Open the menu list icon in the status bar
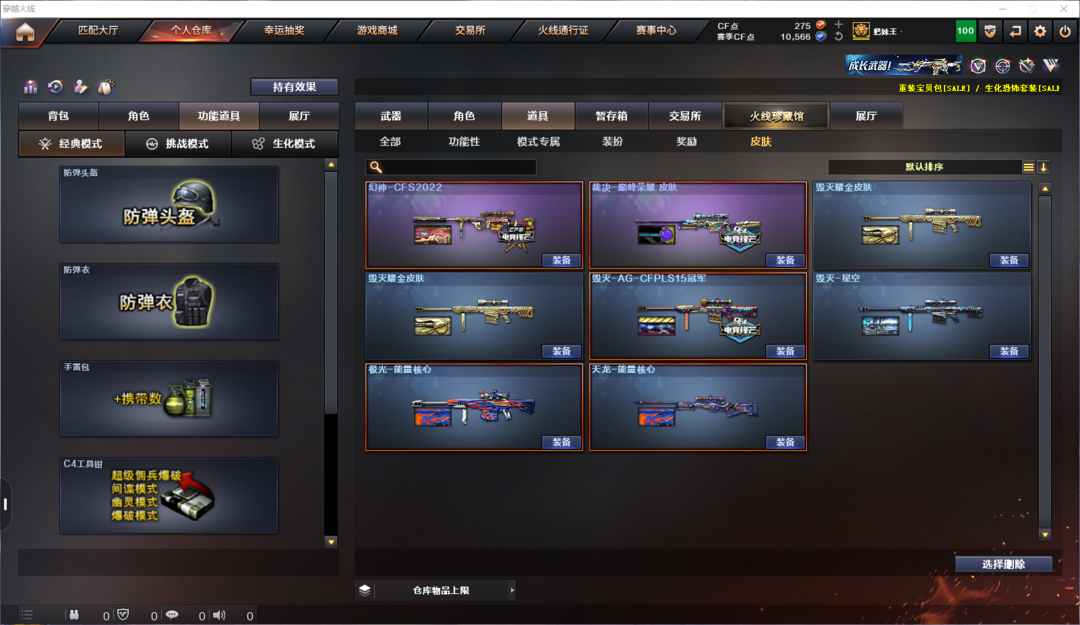This screenshot has width=1080, height=625. [27, 615]
